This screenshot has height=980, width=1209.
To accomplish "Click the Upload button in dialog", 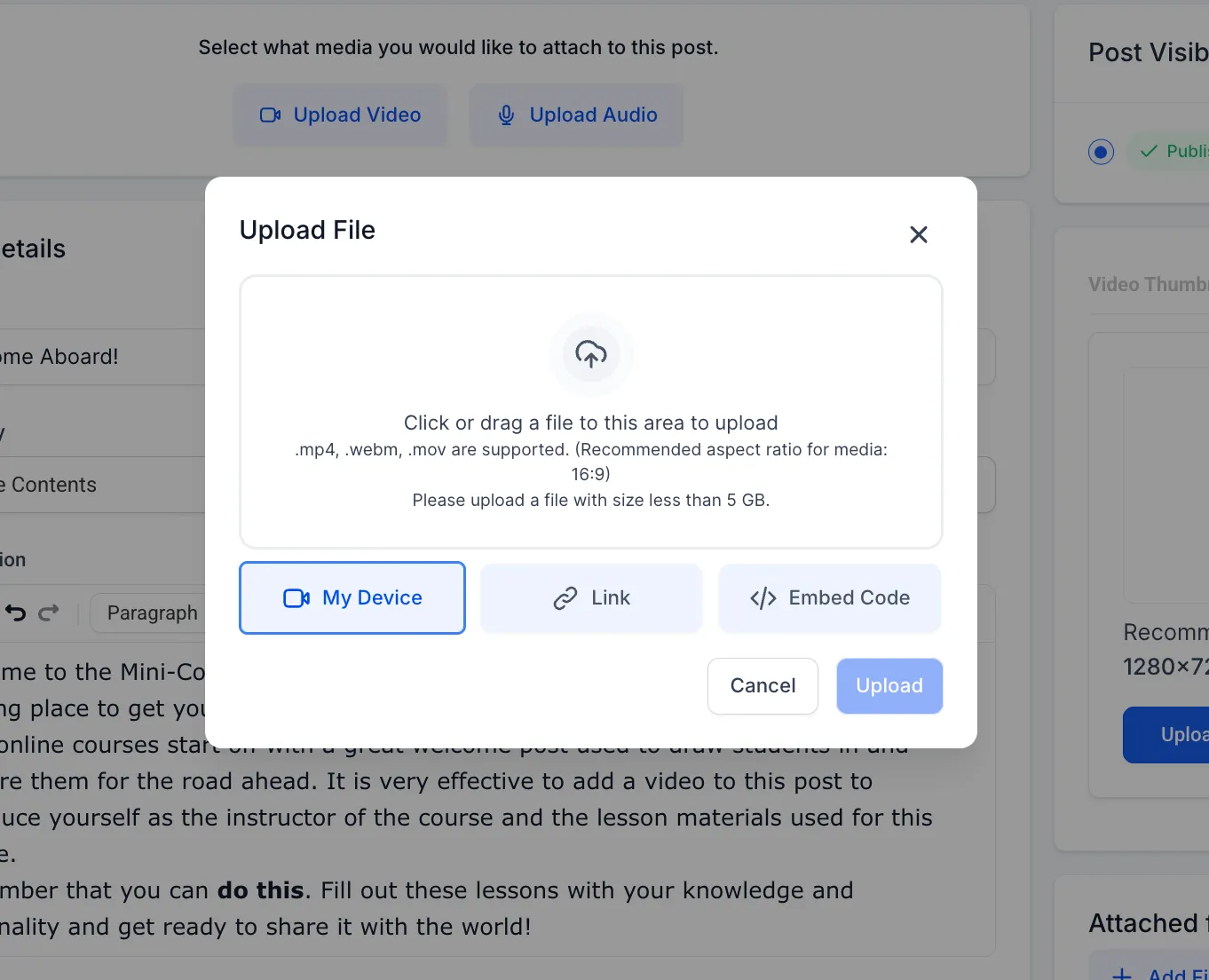I will 889,686.
